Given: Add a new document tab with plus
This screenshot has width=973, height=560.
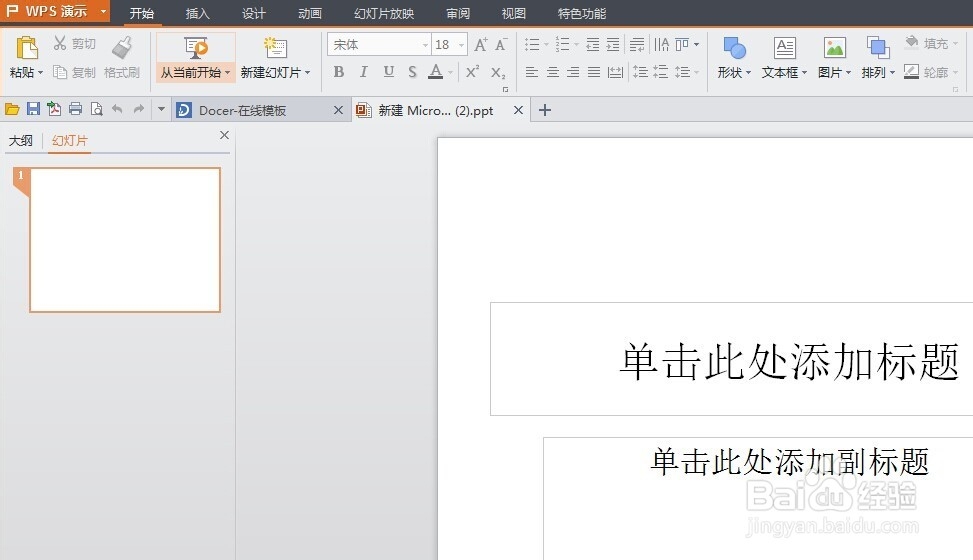Looking at the screenshot, I should click(545, 110).
